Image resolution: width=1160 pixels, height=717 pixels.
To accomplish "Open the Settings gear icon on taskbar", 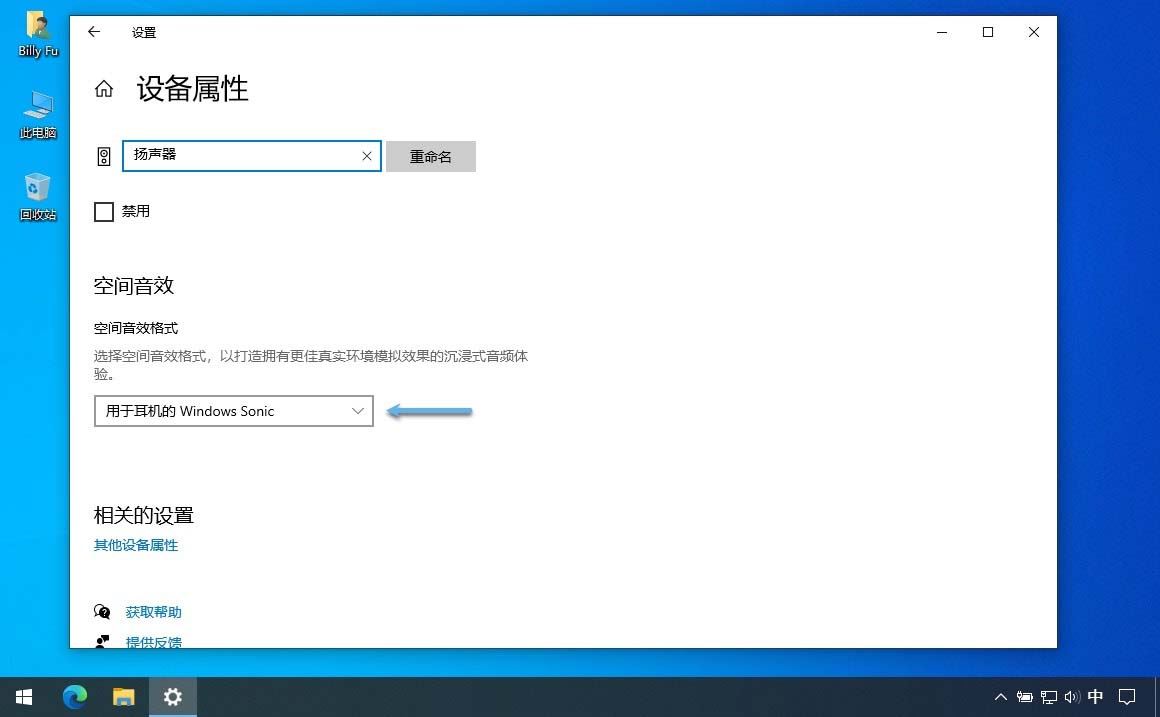I will pos(172,697).
